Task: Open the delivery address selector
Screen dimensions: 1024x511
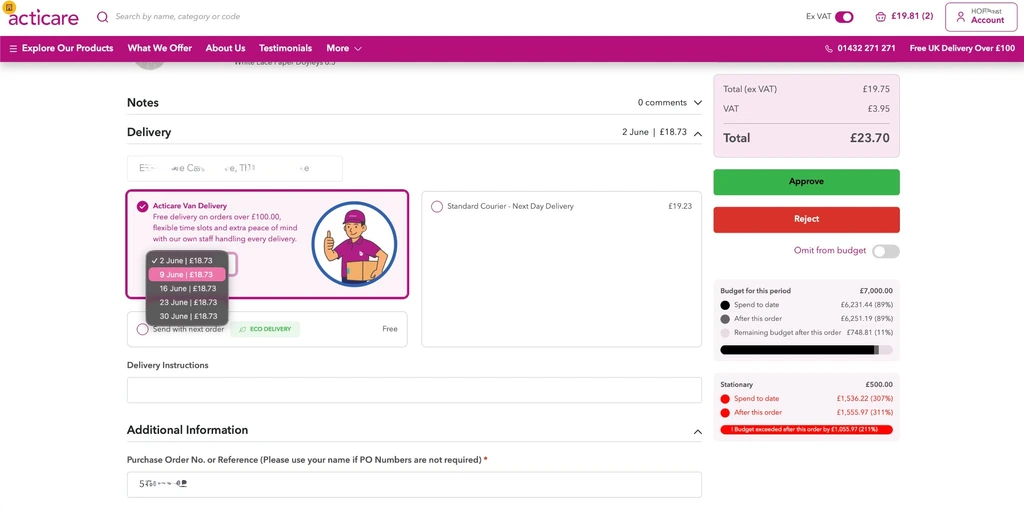Action: 234,169
